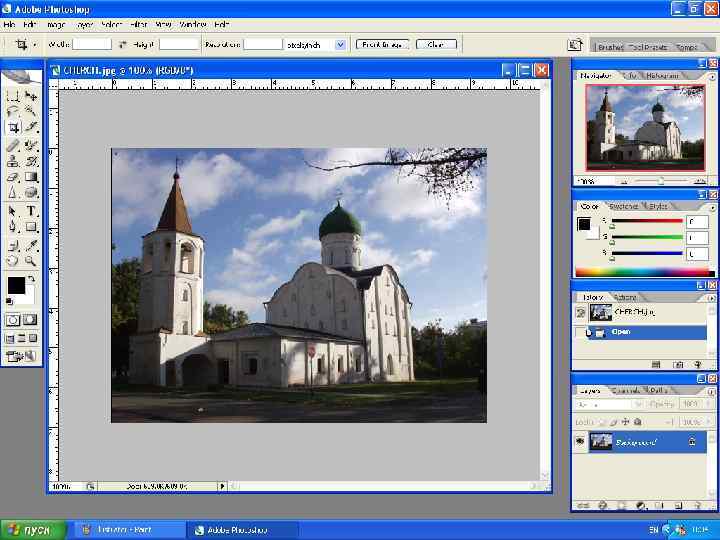Select the Pen tool
This screenshot has height=540, width=720.
[13, 226]
